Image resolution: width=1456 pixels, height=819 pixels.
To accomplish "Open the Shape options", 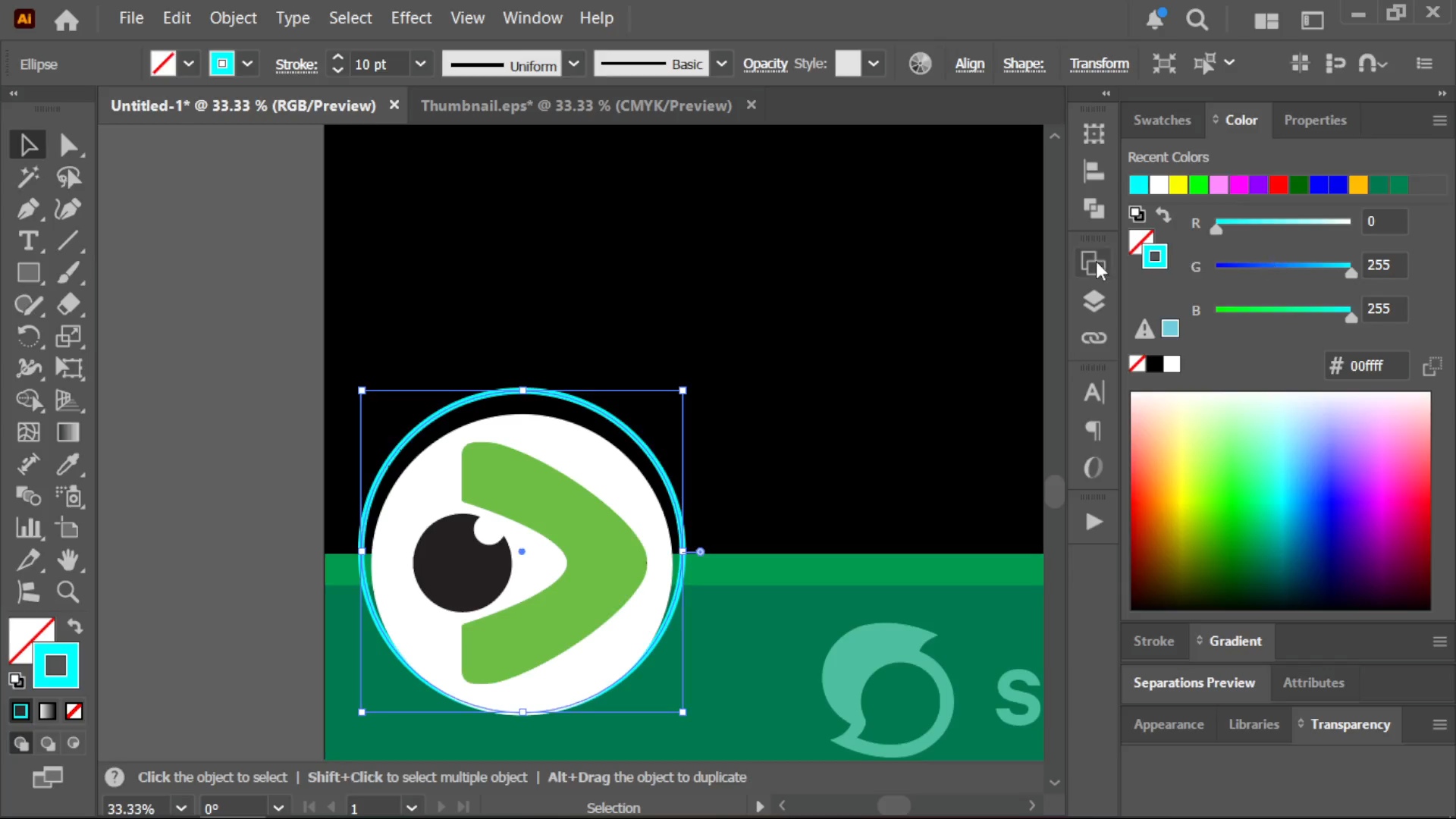I will 1024,64.
